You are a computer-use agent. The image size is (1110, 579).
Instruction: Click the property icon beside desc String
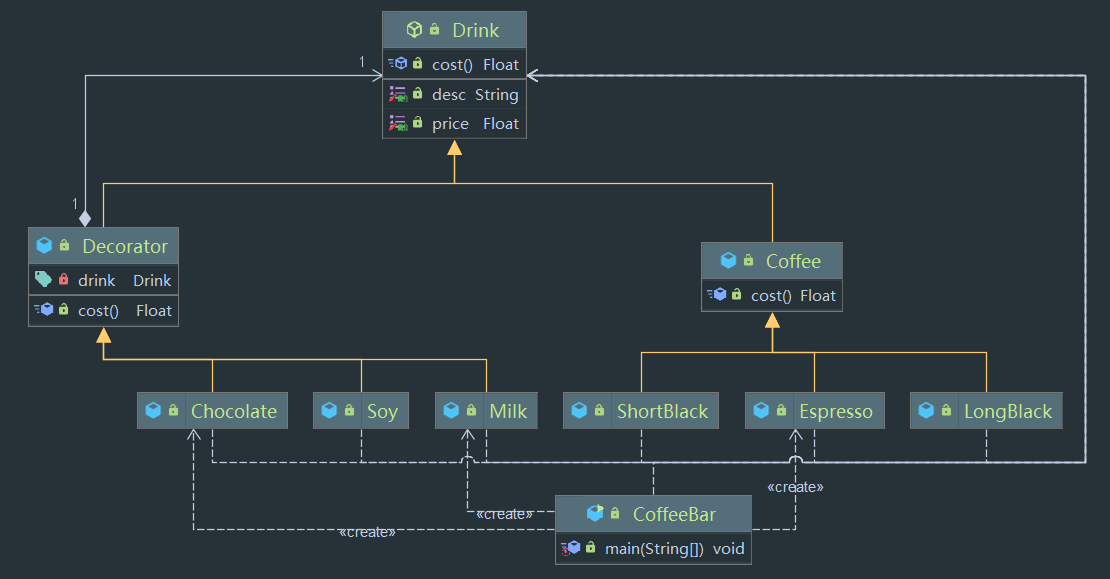click(x=398, y=93)
